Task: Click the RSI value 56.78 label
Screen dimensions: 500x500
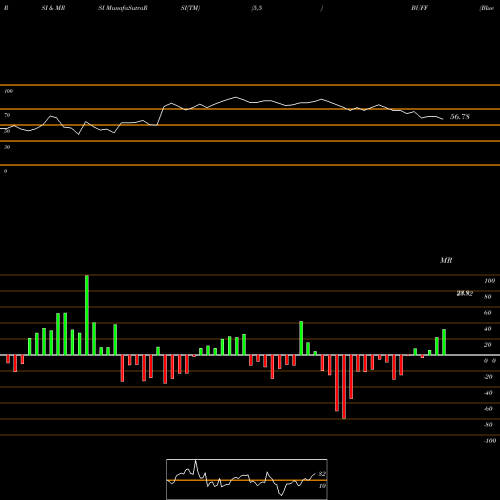Action: pos(460,117)
